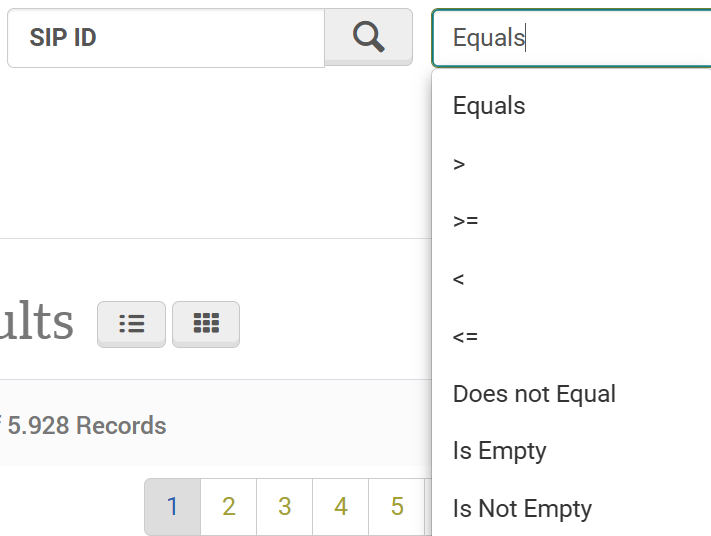Click the Results heading text

pos(37,322)
